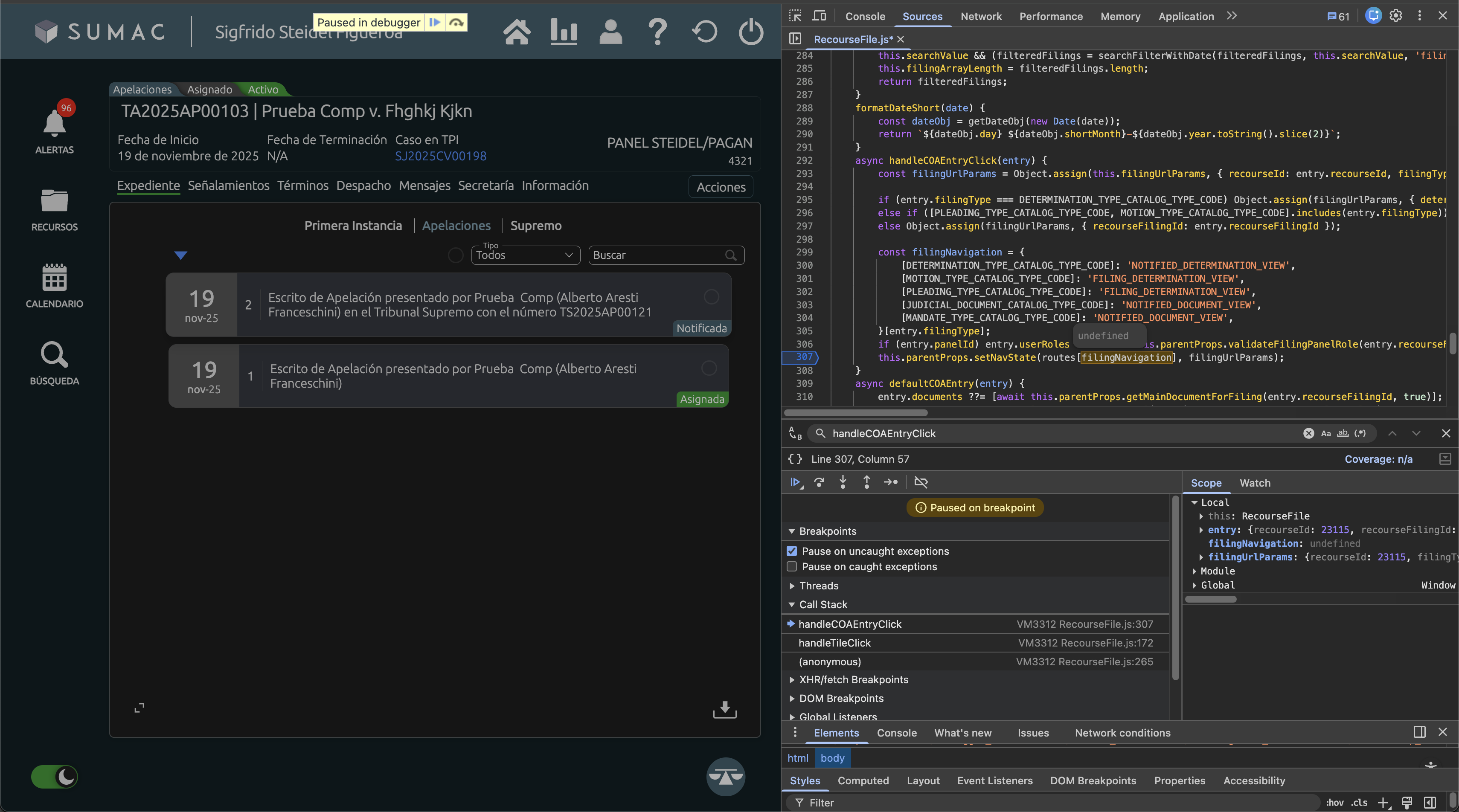Deactivate breakpoints icon in debugger toolbar

[x=921, y=482]
